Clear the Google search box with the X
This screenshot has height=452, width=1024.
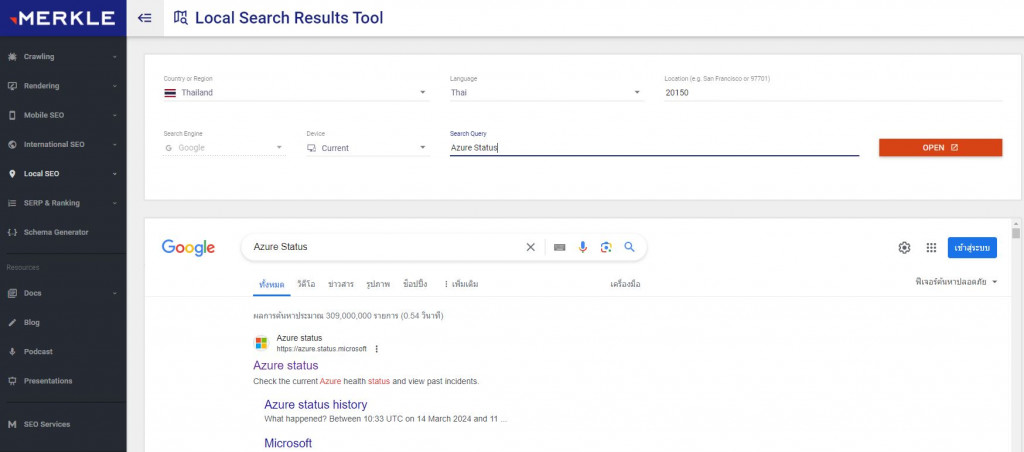530,247
